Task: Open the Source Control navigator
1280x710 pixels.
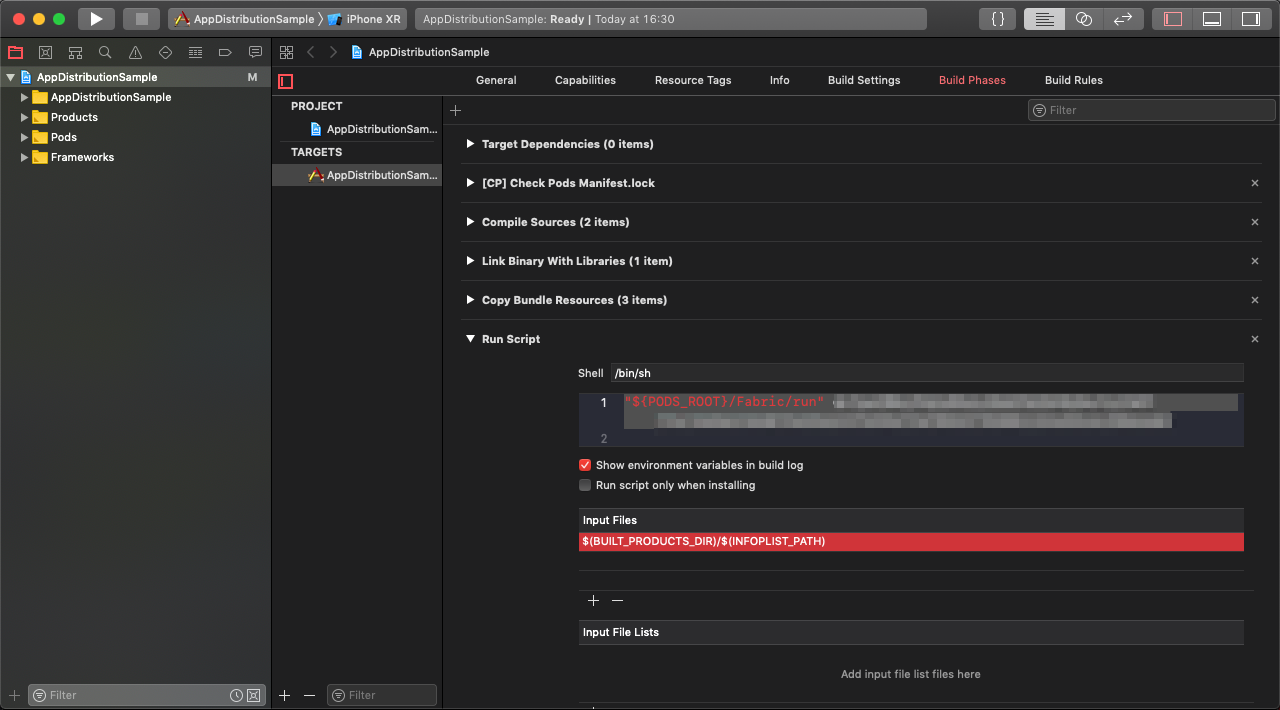Action: [x=45, y=52]
